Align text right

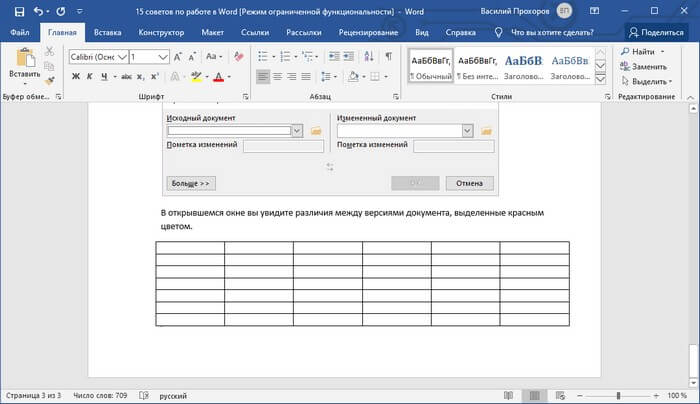coord(292,77)
